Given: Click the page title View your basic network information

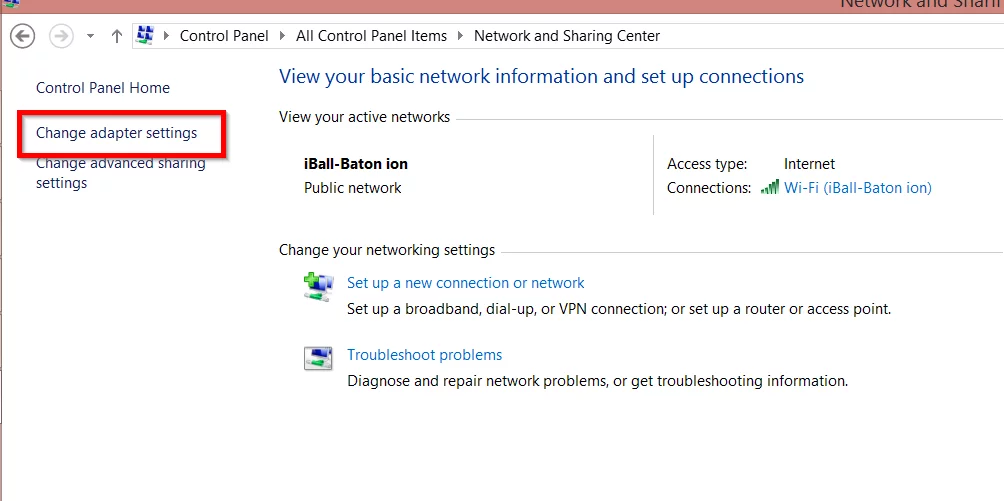Looking at the screenshot, I should click(541, 76).
